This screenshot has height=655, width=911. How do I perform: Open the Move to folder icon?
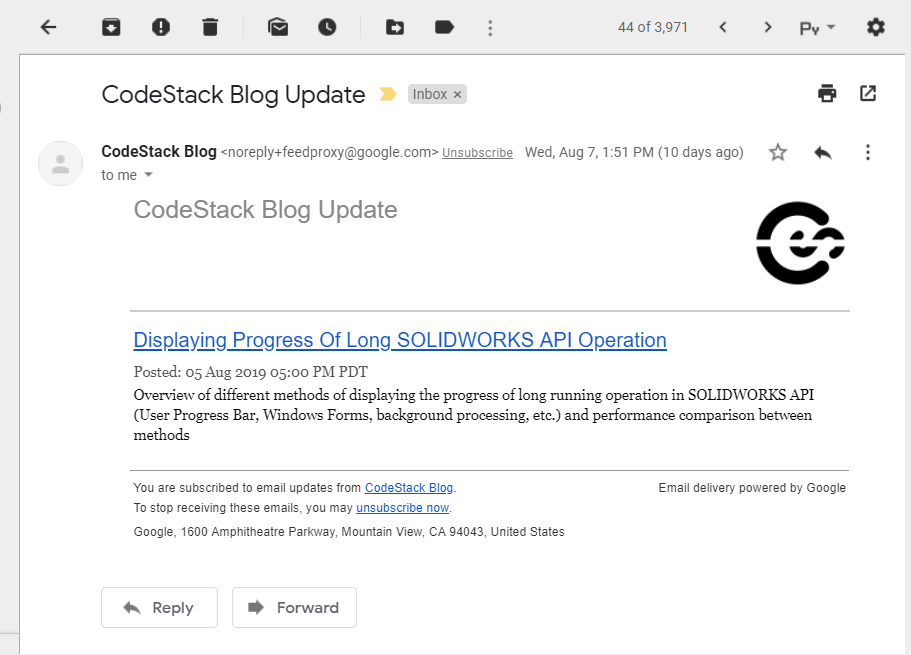[395, 27]
